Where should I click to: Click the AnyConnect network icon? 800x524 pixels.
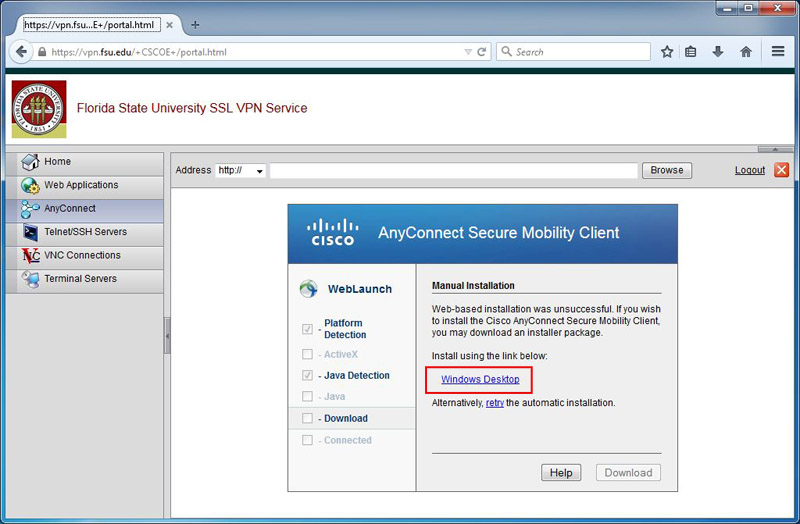pos(30,209)
